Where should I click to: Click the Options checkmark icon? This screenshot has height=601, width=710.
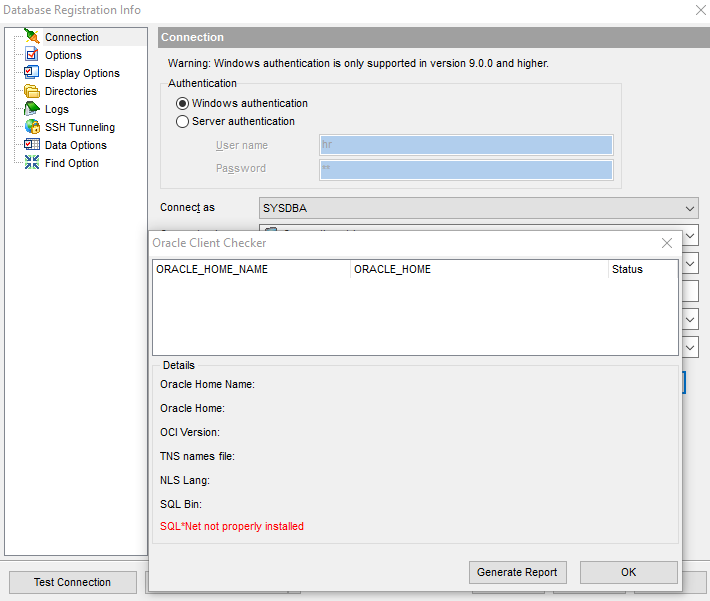32,55
